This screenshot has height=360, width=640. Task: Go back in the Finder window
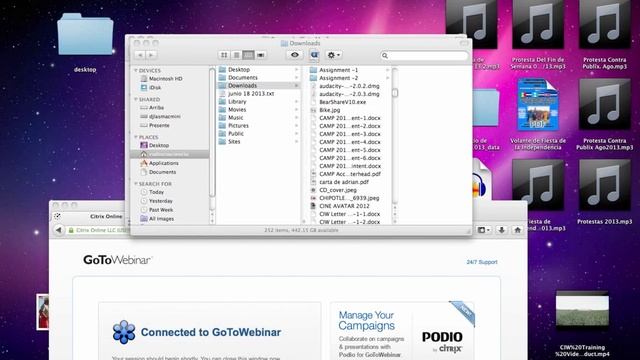(140, 55)
